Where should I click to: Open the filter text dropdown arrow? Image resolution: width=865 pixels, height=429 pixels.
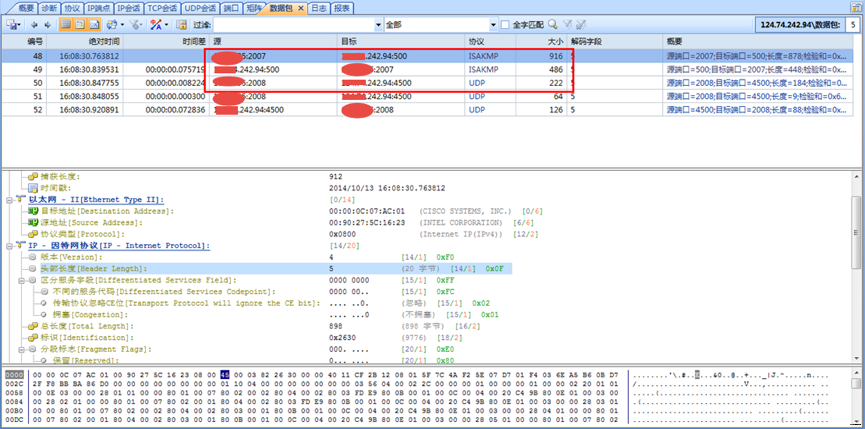[x=375, y=23]
